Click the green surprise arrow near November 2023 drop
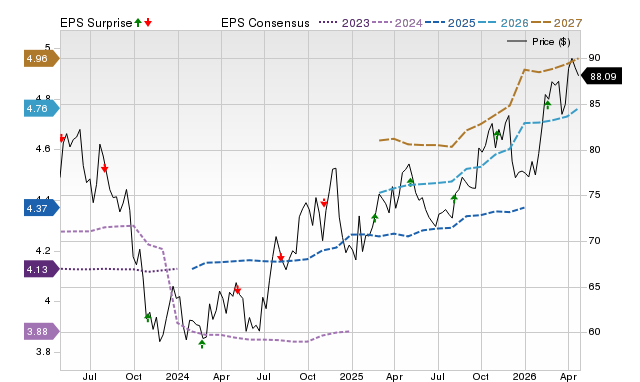This screenshot has height=382, width=640. pyautogui.click(x=148, y=317)
